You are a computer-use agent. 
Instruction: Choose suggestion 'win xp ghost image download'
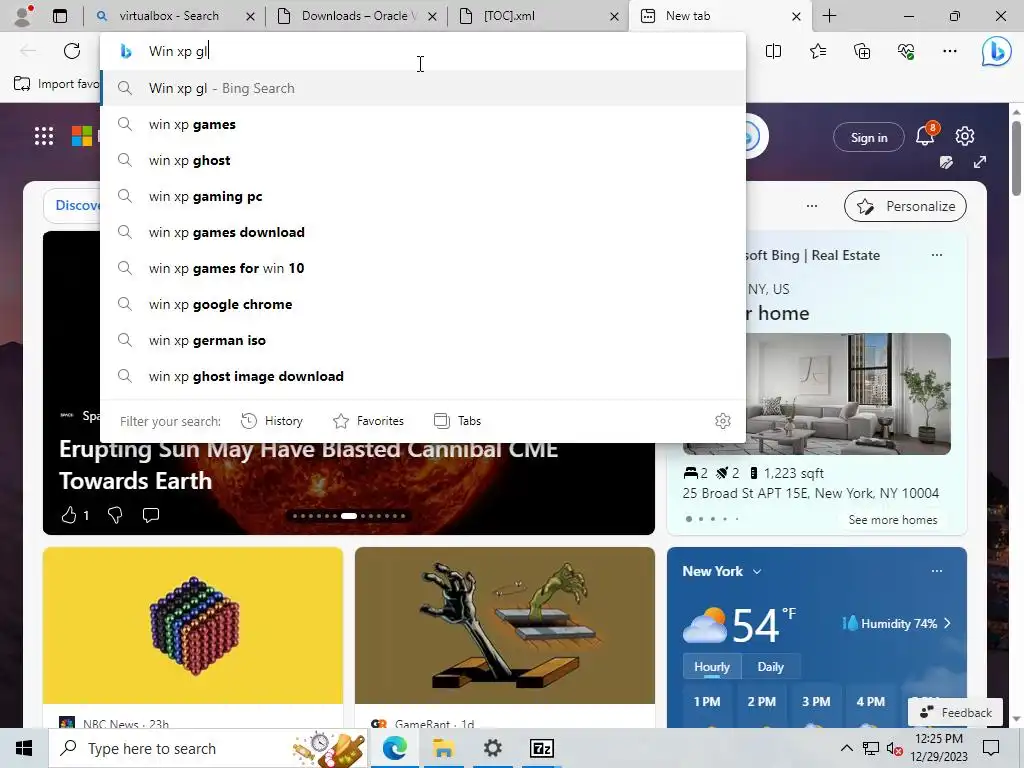click(423, 376)
